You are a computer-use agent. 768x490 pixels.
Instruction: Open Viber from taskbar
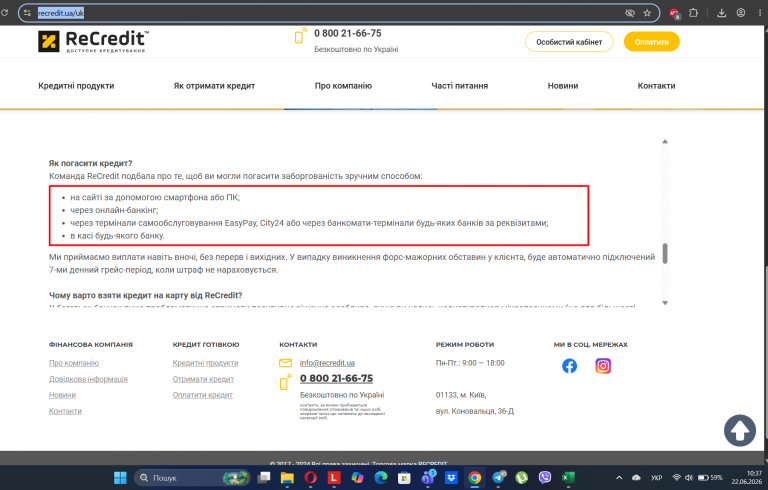545,478
